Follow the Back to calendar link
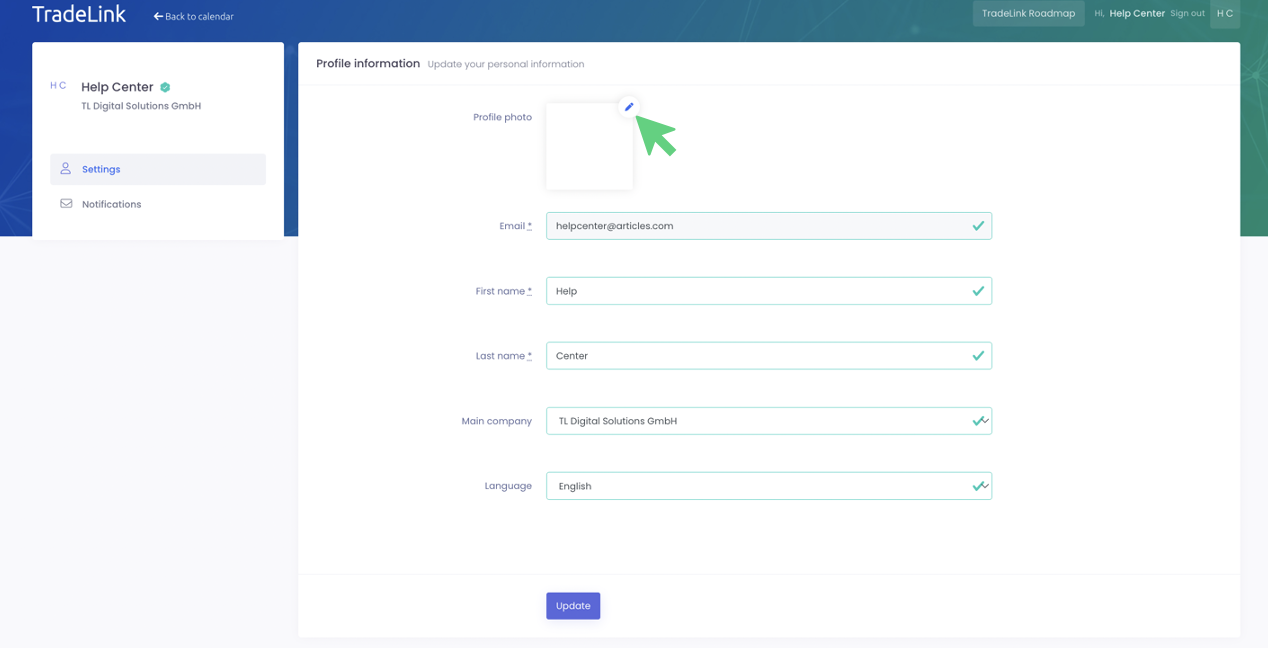Viewport: 1268px width, 648px height. click(199, 17)
